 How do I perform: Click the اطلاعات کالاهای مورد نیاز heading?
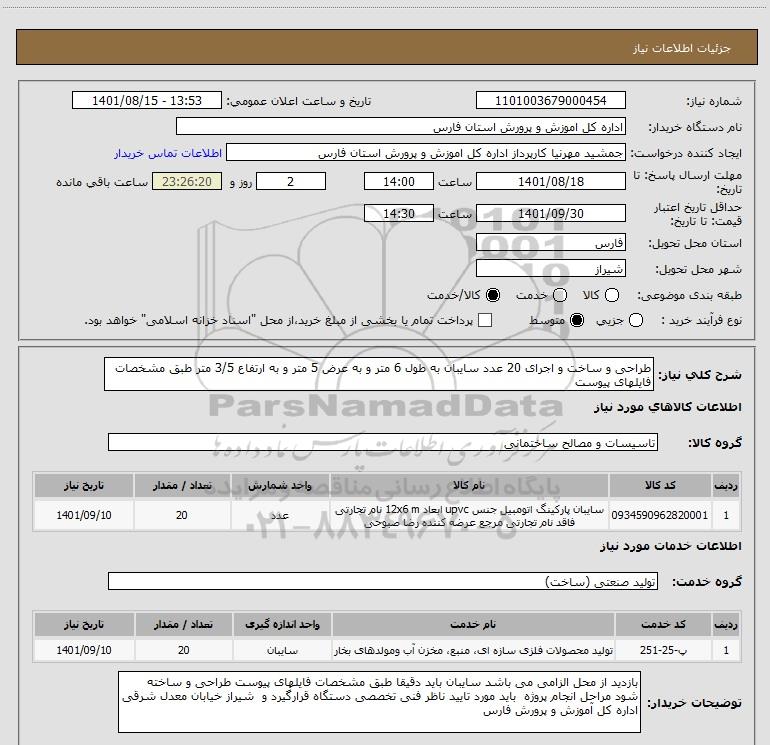coord(667,407)
